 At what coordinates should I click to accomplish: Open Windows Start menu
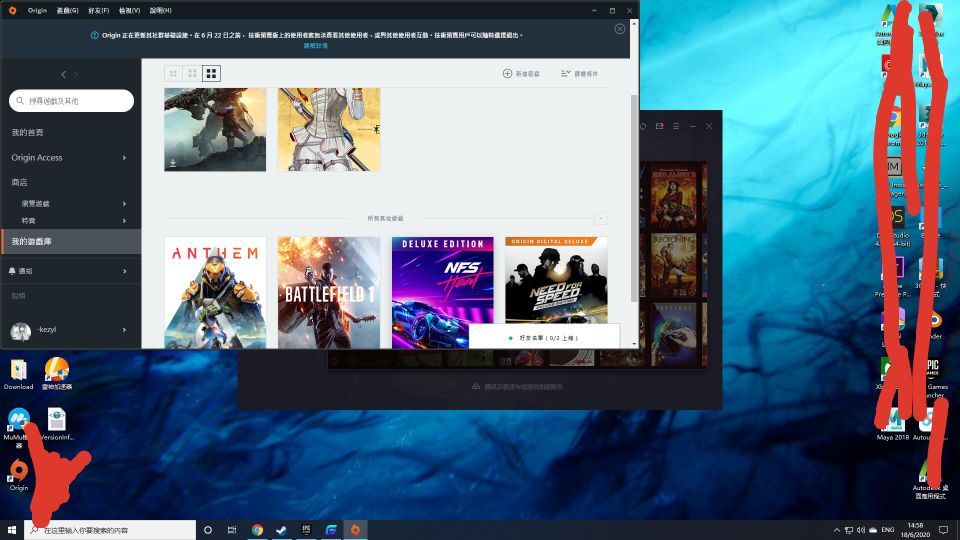(x=12, y=530)
